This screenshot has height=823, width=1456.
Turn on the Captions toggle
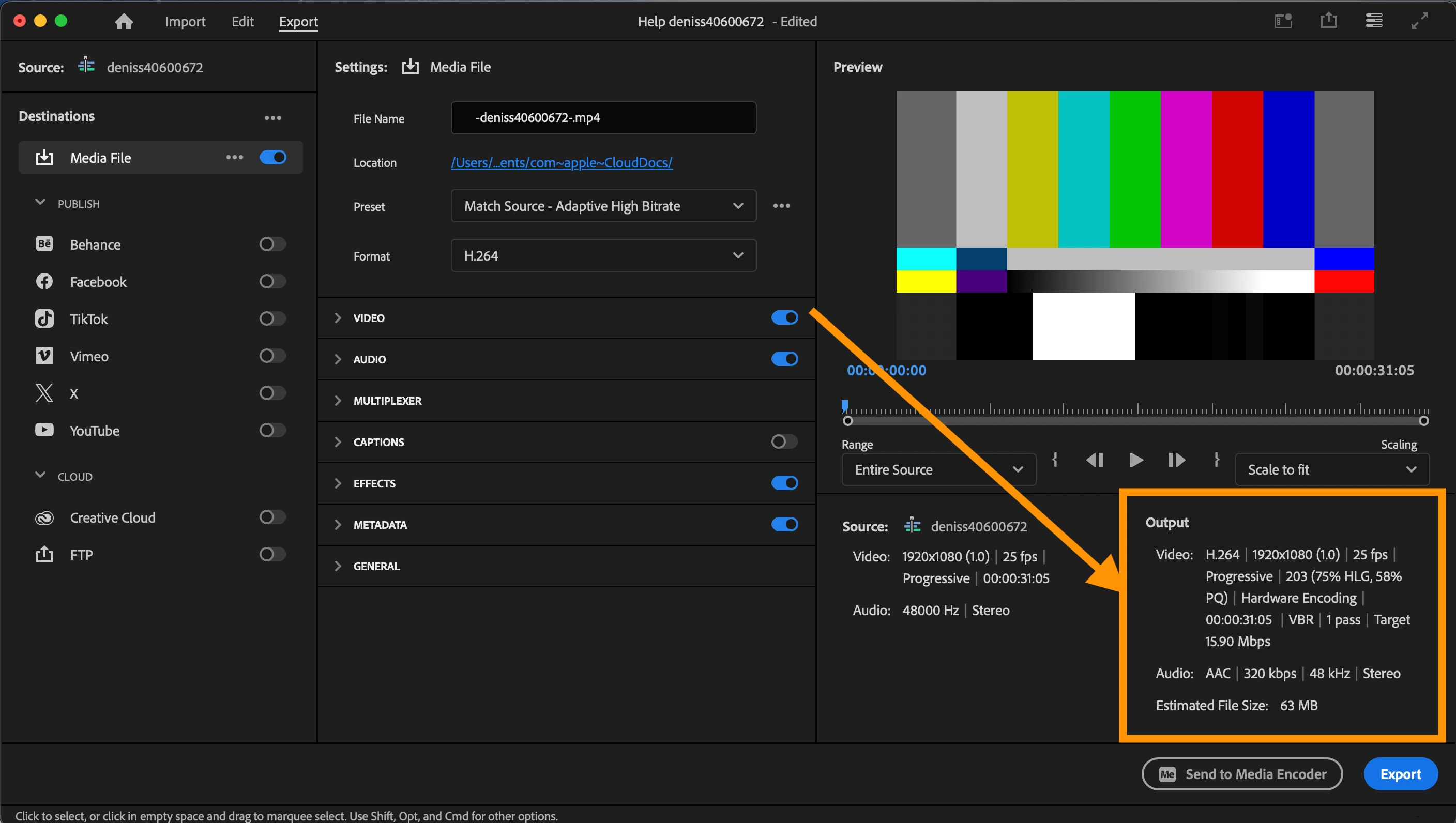(784, 441)
